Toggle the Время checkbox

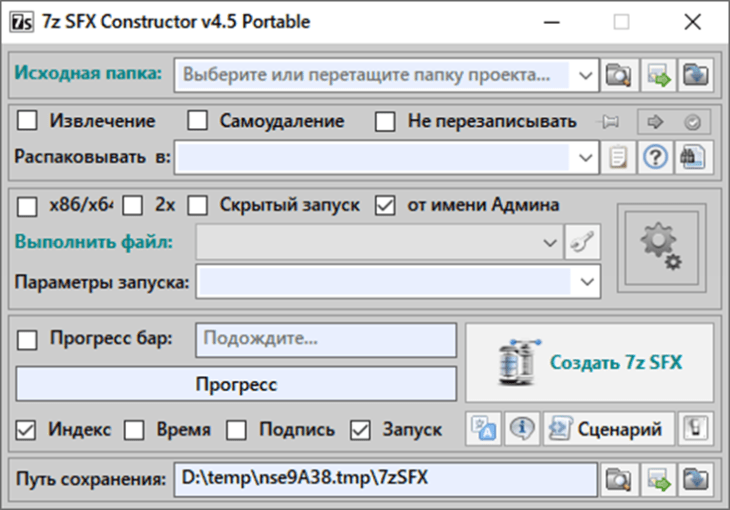coord(134,430)
